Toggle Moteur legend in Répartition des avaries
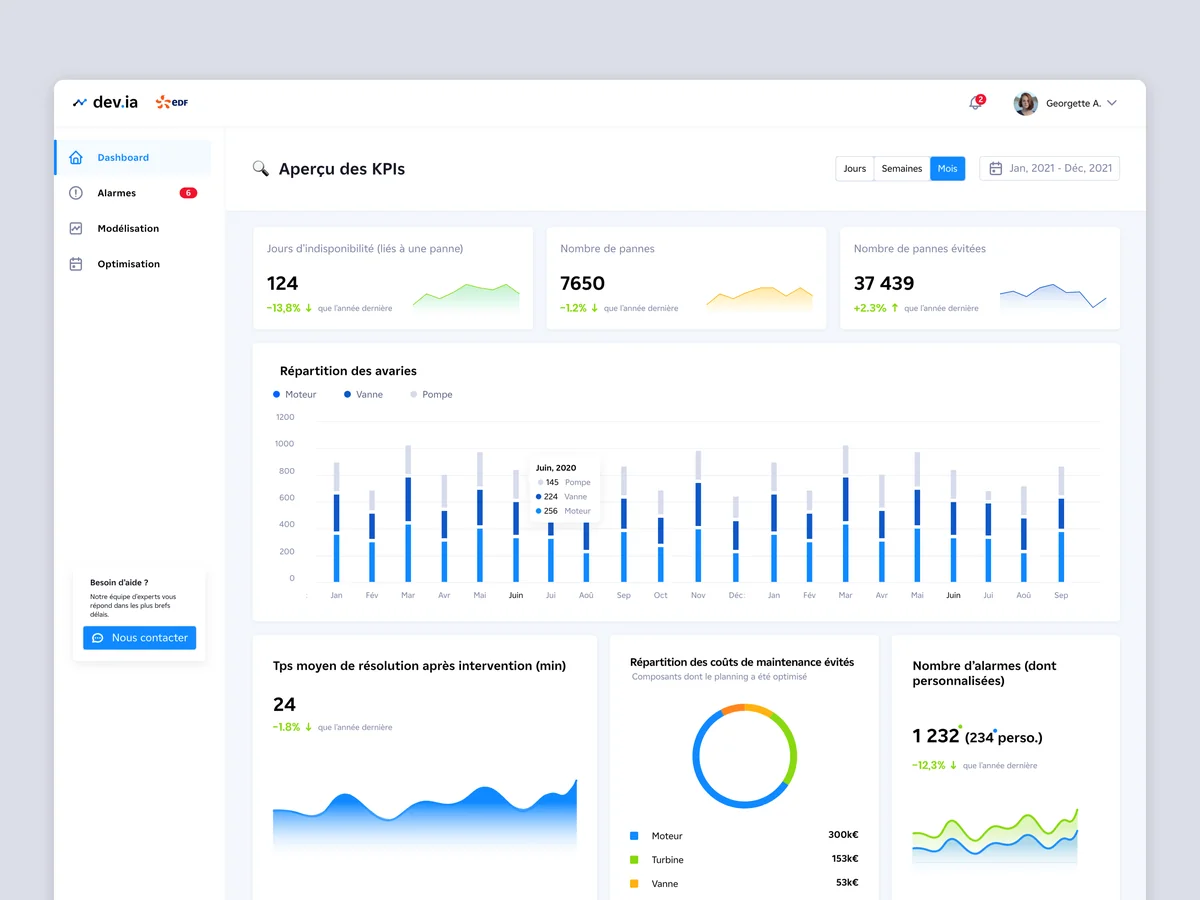 294,394
